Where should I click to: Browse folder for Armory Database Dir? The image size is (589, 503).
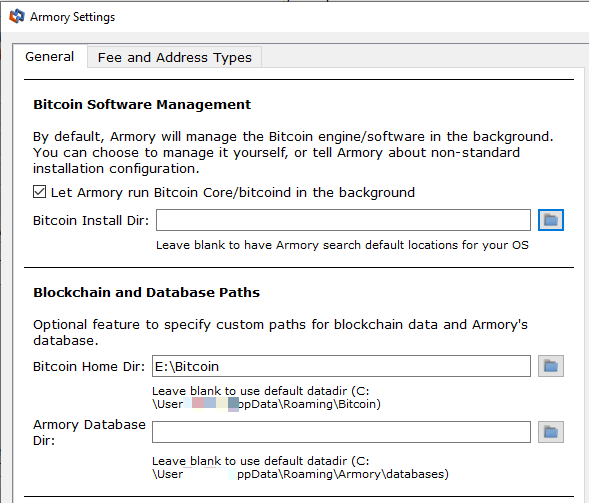tap(551, 432)
